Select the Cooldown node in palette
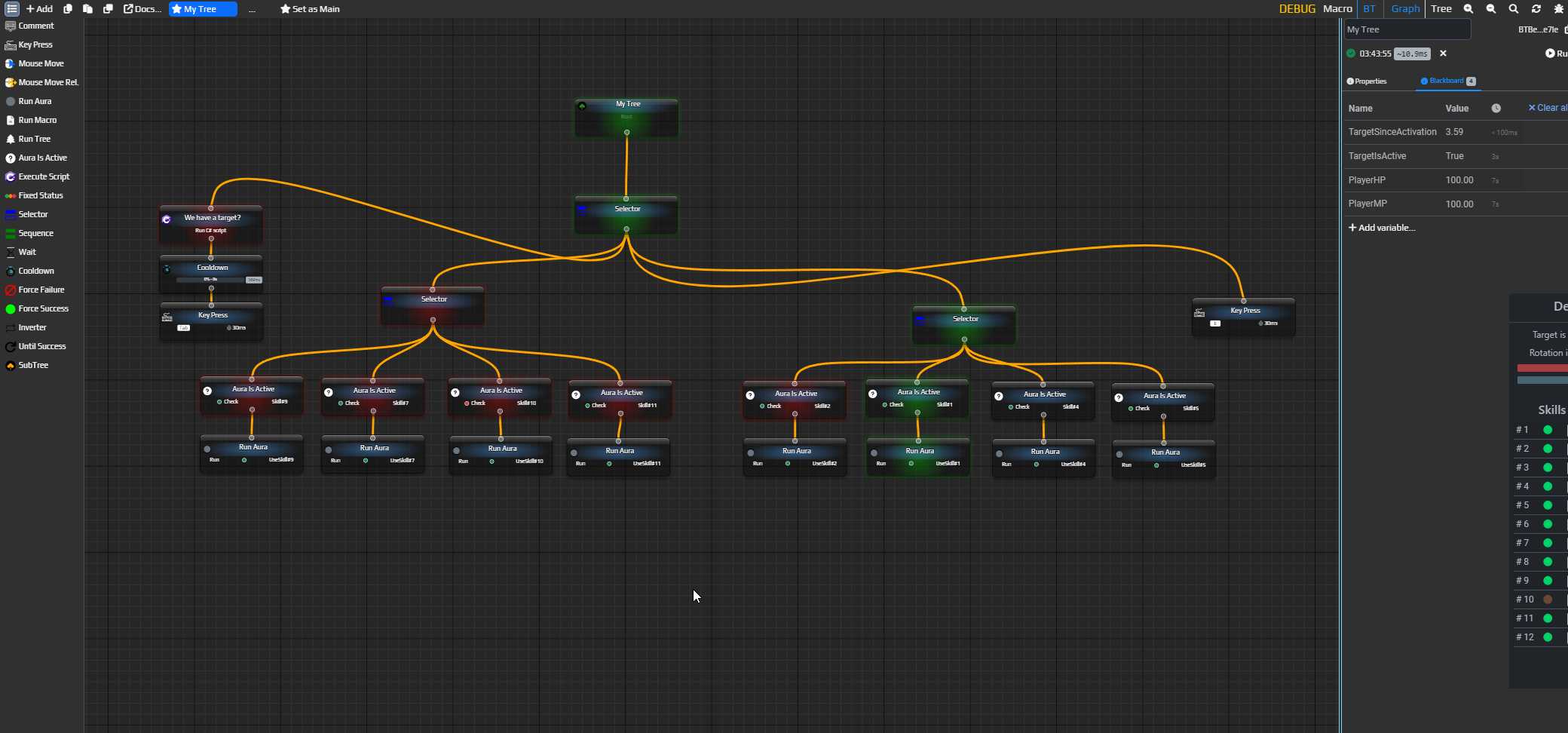 pyautogui.click(x=35, y=271)
